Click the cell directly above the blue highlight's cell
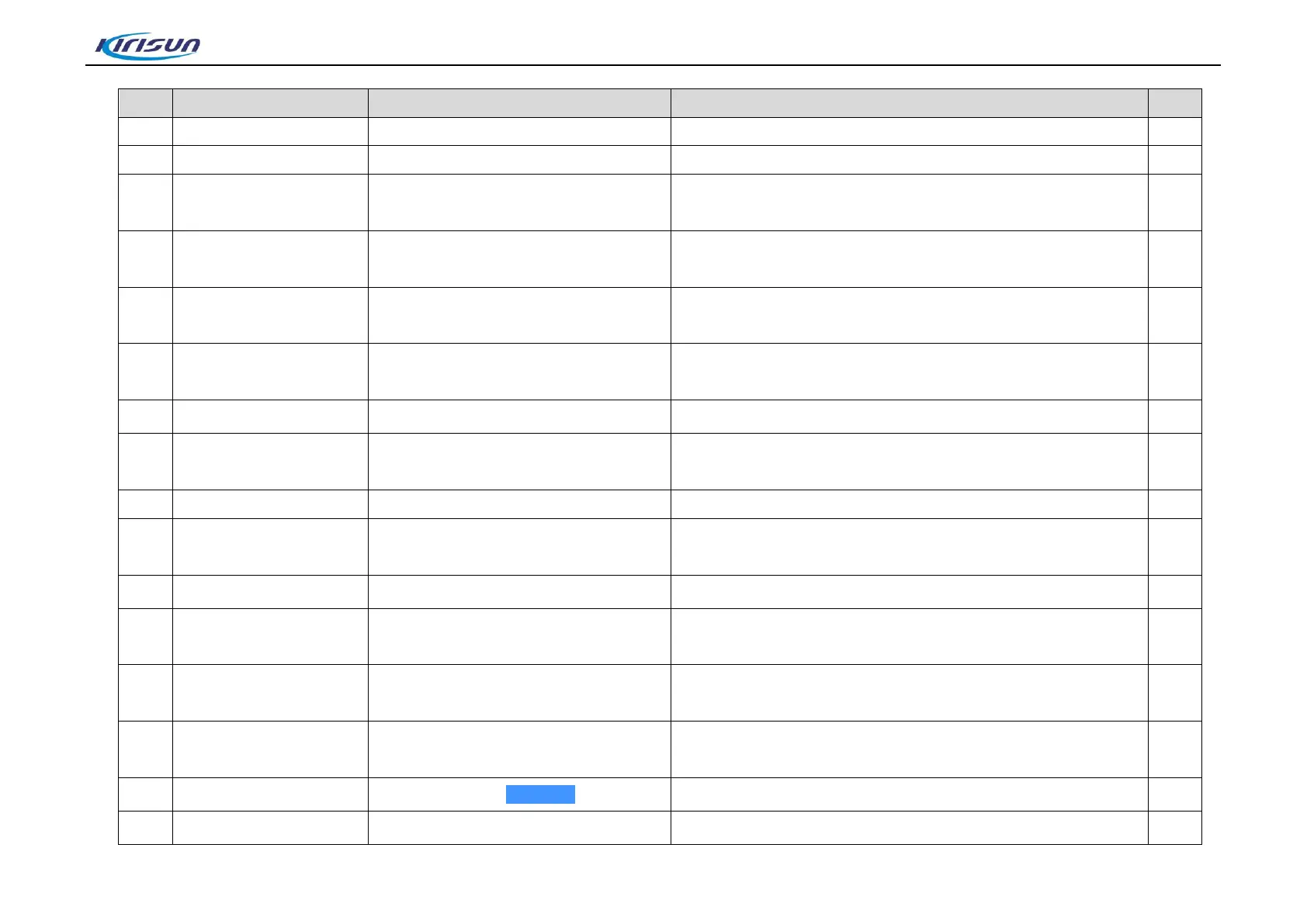The image size is (1307, 924). (x=519, y=749)
